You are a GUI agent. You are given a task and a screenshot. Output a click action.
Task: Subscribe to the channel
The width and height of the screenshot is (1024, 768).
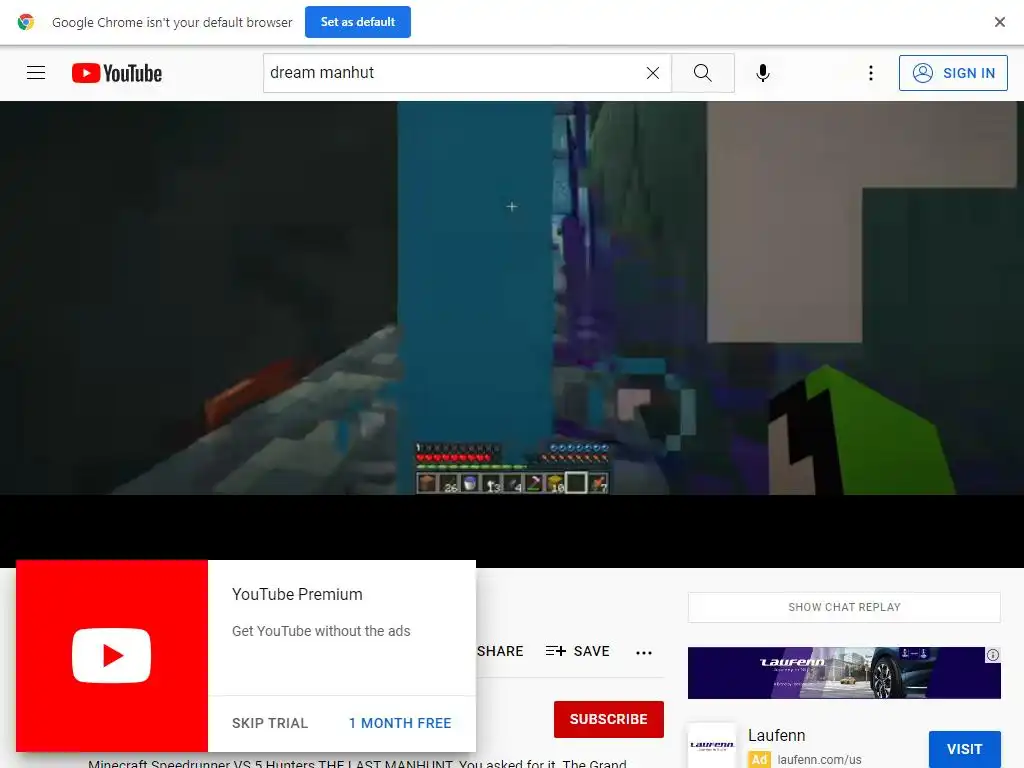pos(609,719)
